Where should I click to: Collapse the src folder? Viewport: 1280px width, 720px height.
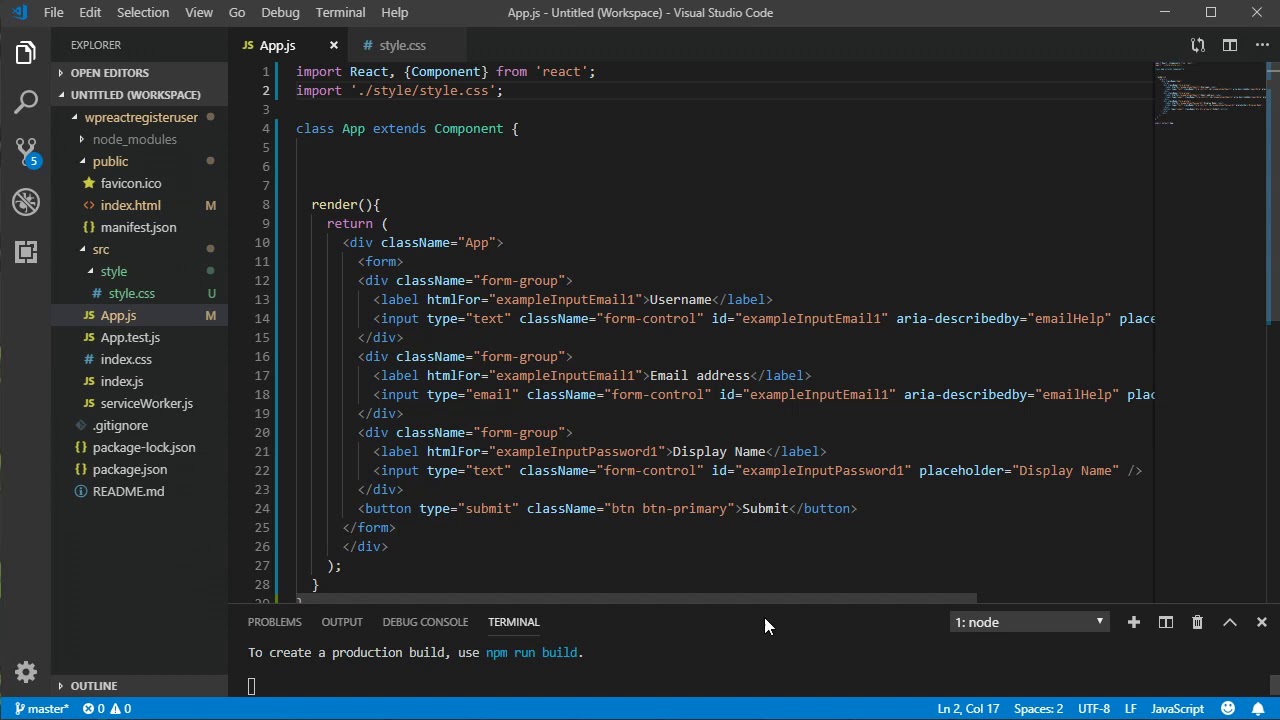101,249
